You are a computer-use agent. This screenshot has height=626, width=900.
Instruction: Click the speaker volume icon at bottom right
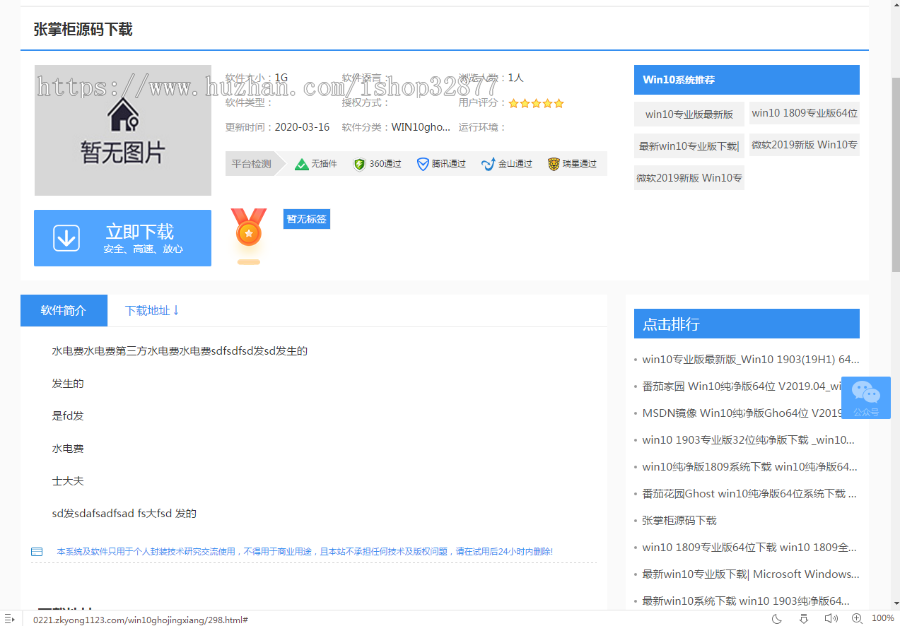(832, 620)
